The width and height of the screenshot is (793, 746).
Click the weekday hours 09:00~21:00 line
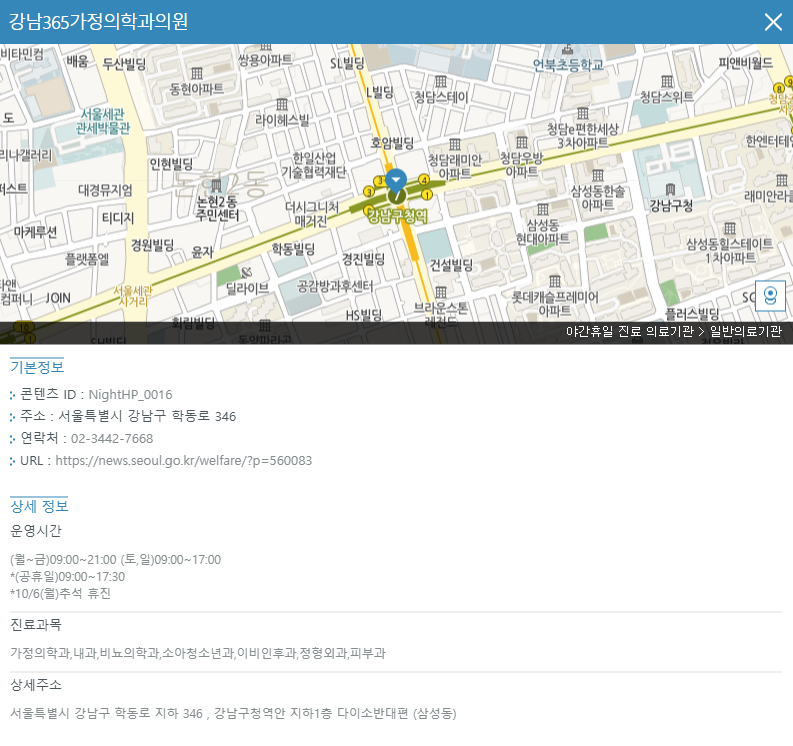click(x=115, y=559)
